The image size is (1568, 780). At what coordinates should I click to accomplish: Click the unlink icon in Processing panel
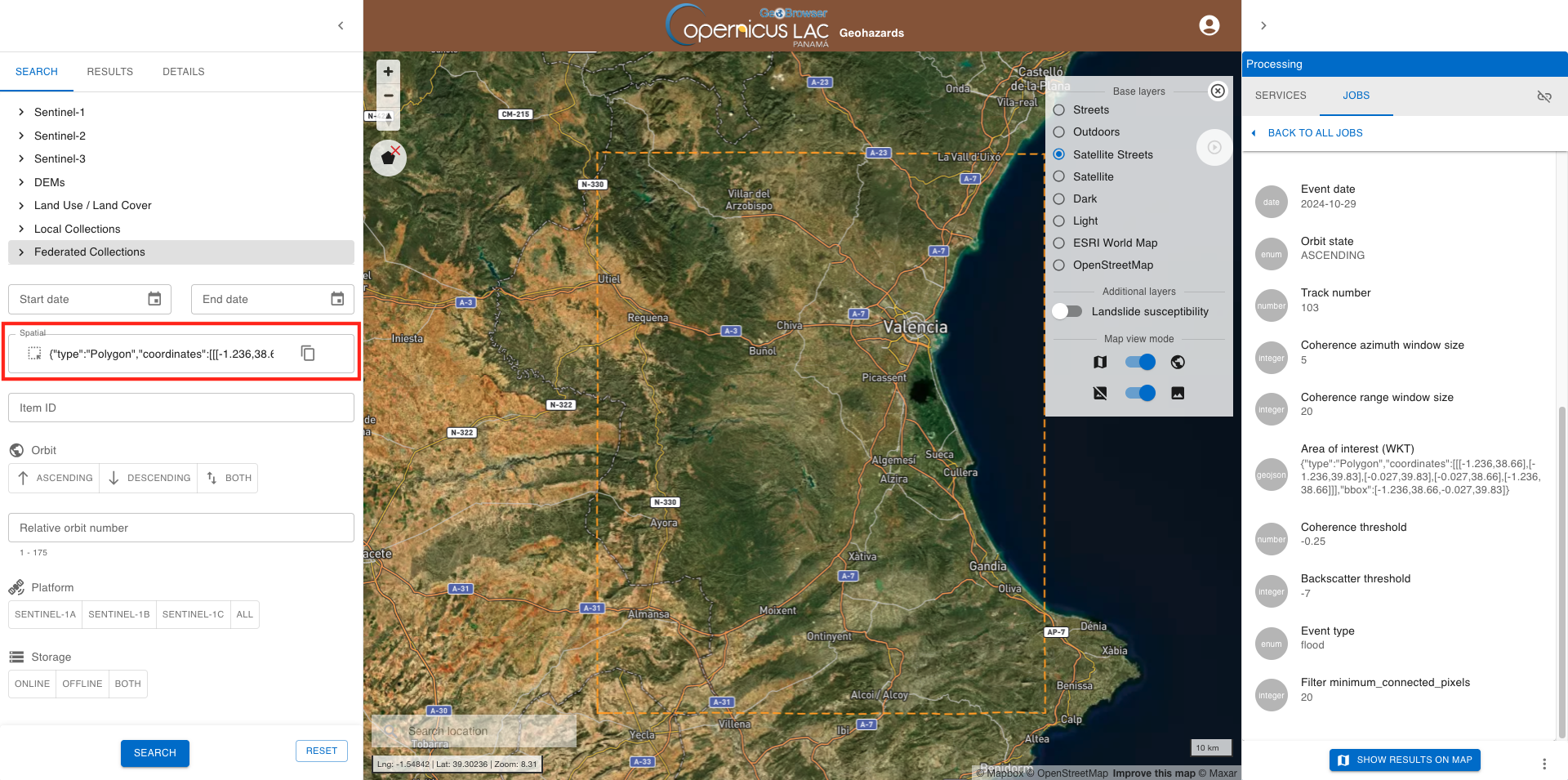click(x=1543, y=96)
